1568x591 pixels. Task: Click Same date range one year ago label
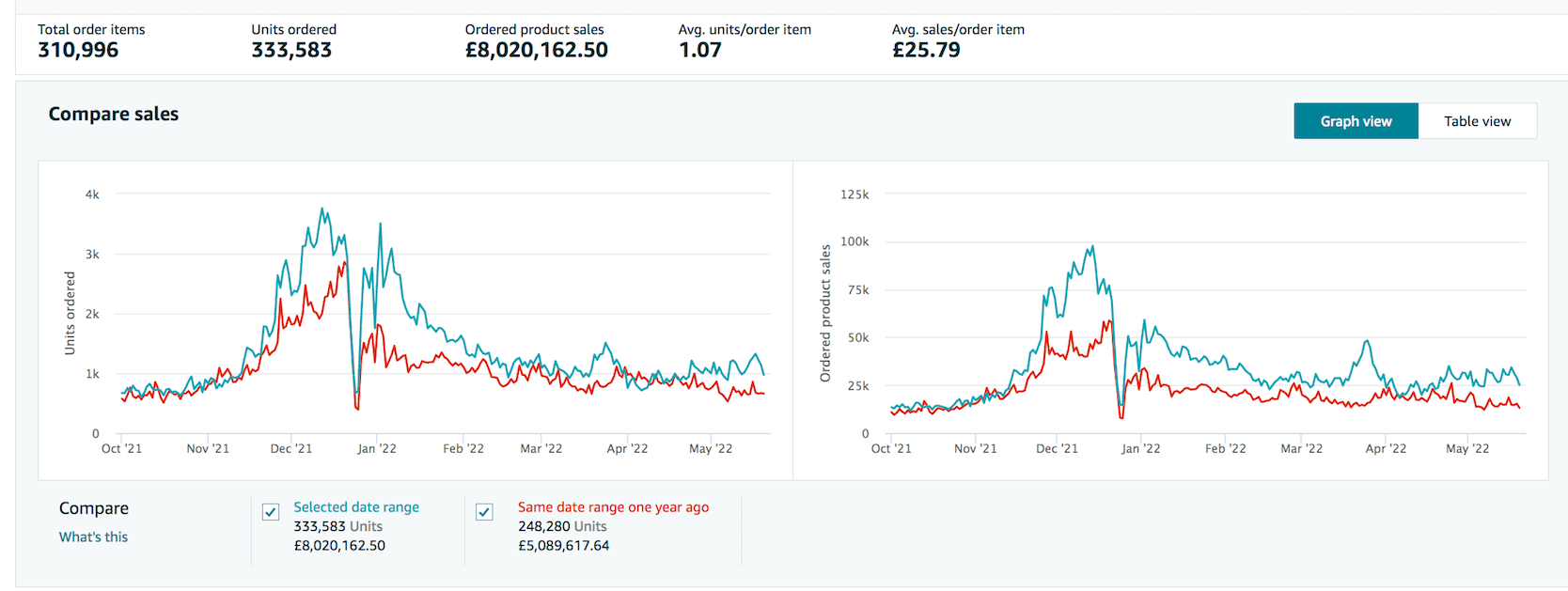pyautogui.click(x=613, y=507)
